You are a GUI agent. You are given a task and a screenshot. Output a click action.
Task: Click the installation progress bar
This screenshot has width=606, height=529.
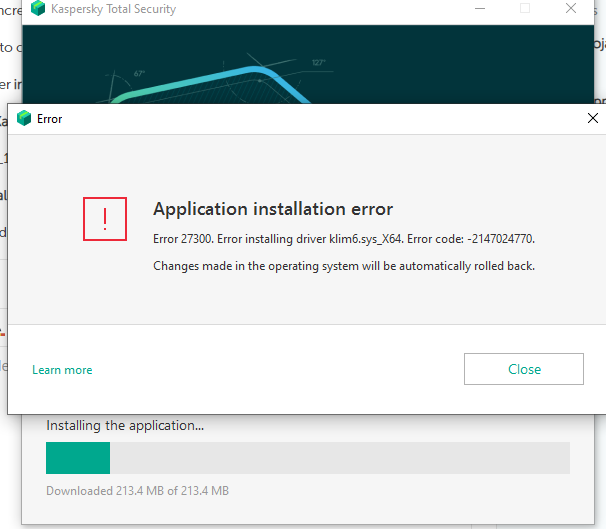(x=308, y=458)
